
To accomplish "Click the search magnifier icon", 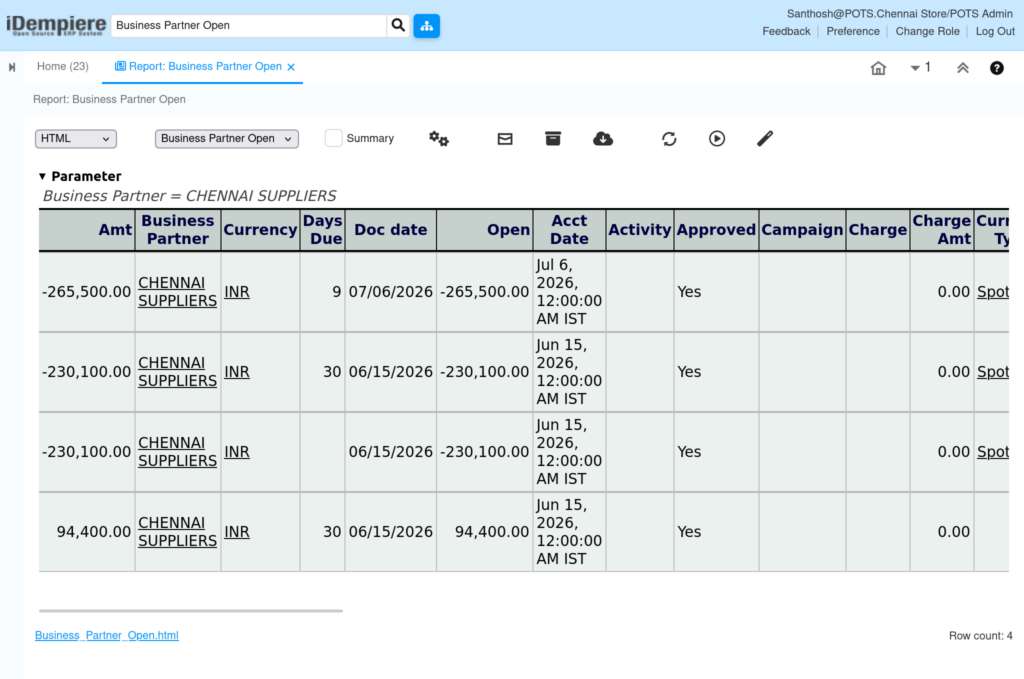I will coord(398,25).
